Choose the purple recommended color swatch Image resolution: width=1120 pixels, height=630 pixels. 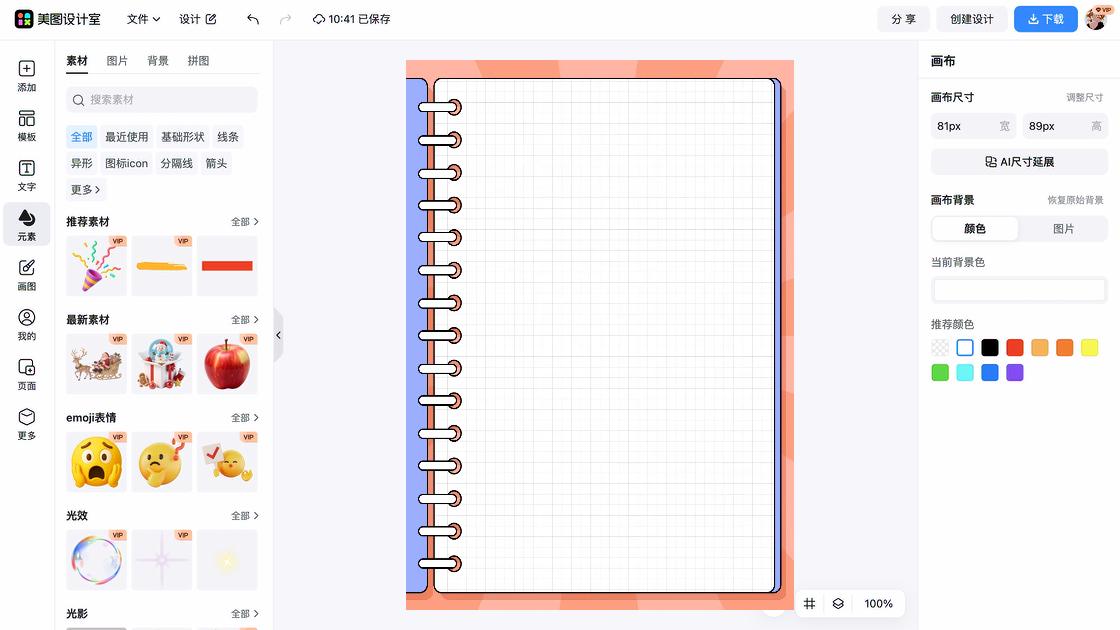pyautogui.click(x=1015, y=373)
